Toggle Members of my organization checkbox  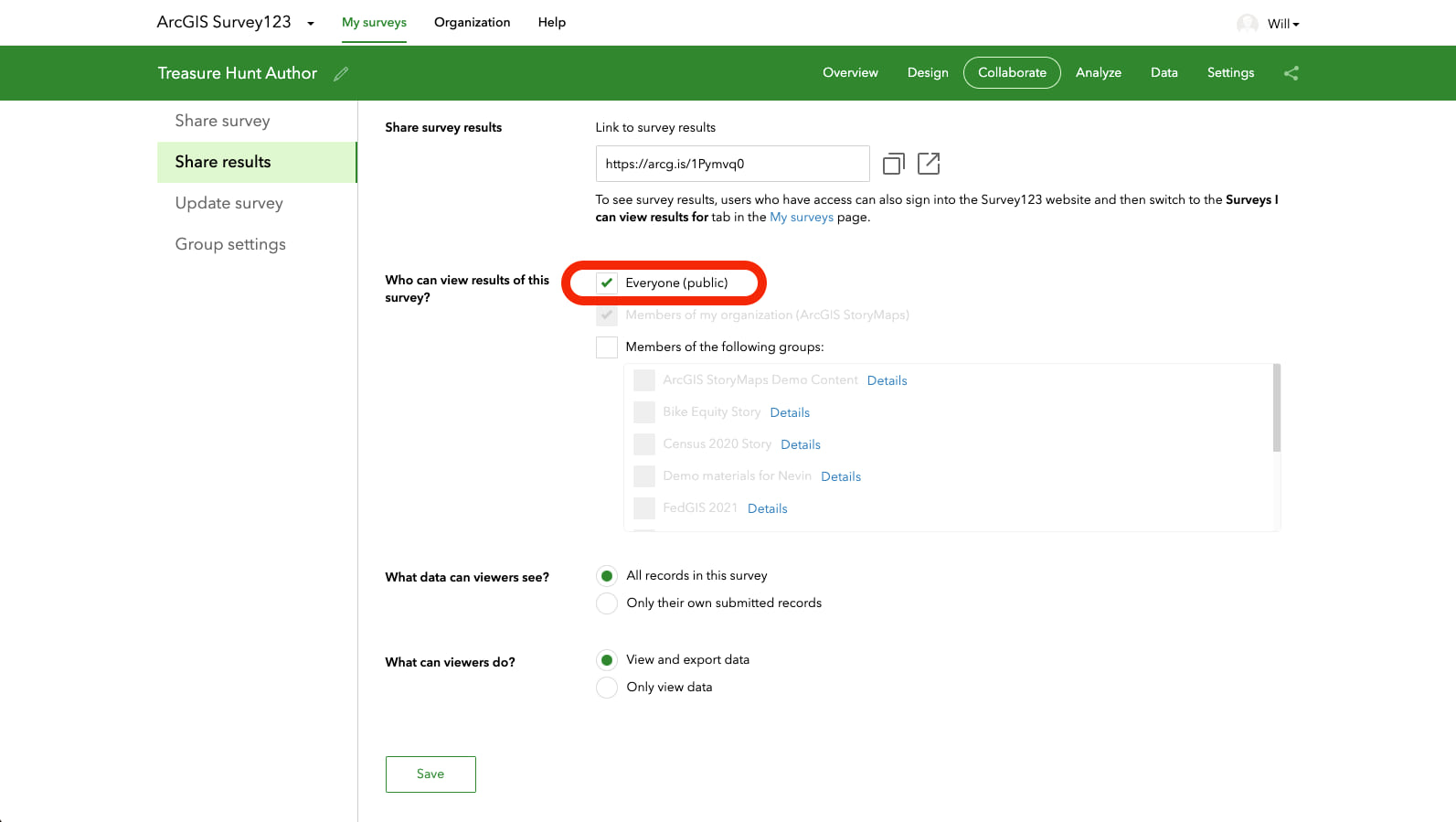[606, 315]
